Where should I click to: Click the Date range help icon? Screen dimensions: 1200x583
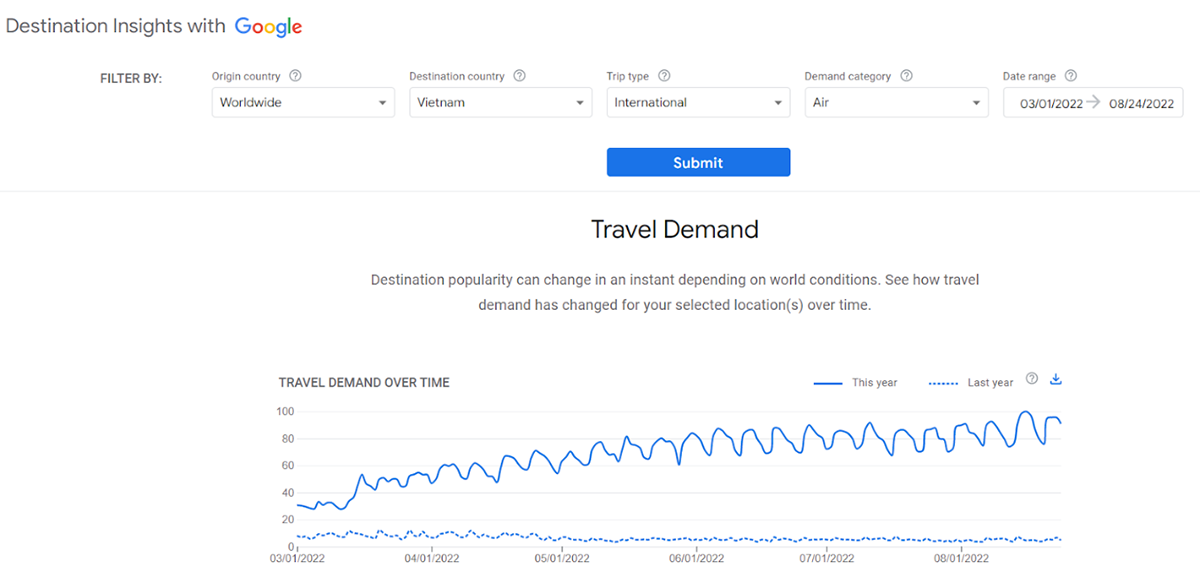coord(1070,76)
